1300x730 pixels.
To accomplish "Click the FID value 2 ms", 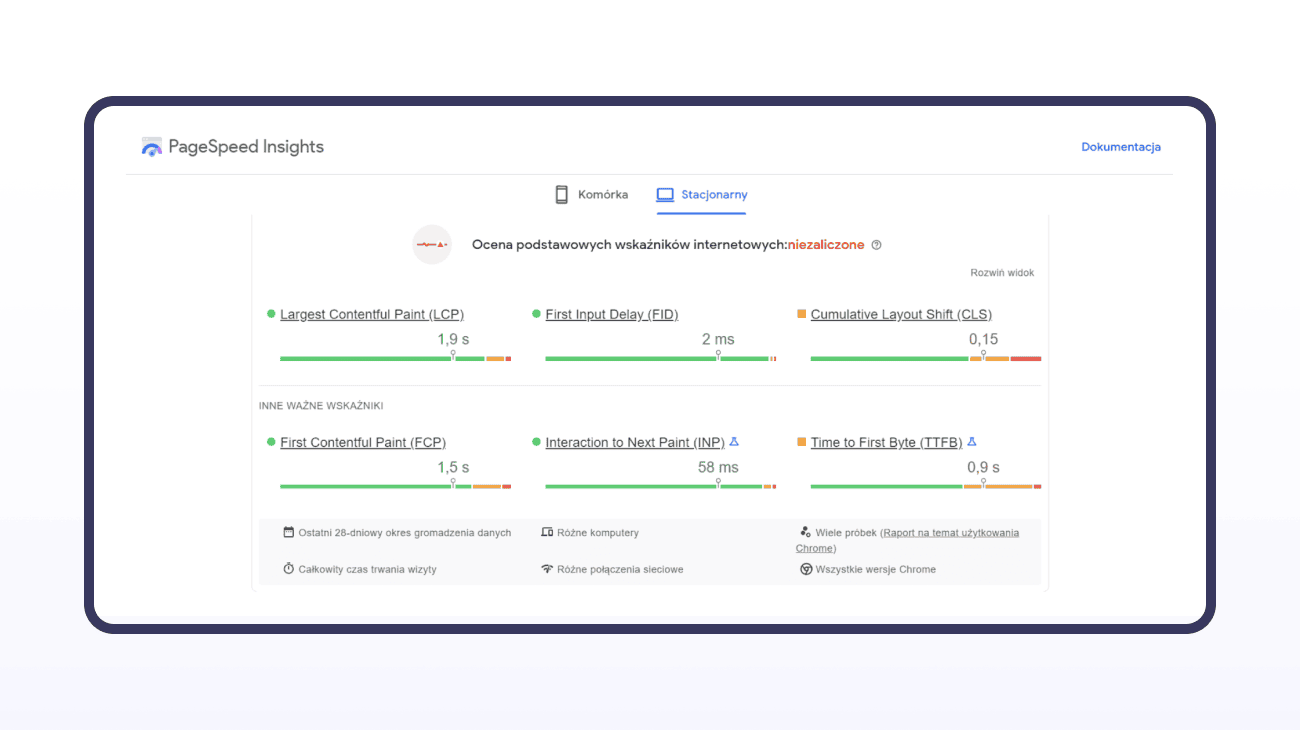I will (718, 339).
